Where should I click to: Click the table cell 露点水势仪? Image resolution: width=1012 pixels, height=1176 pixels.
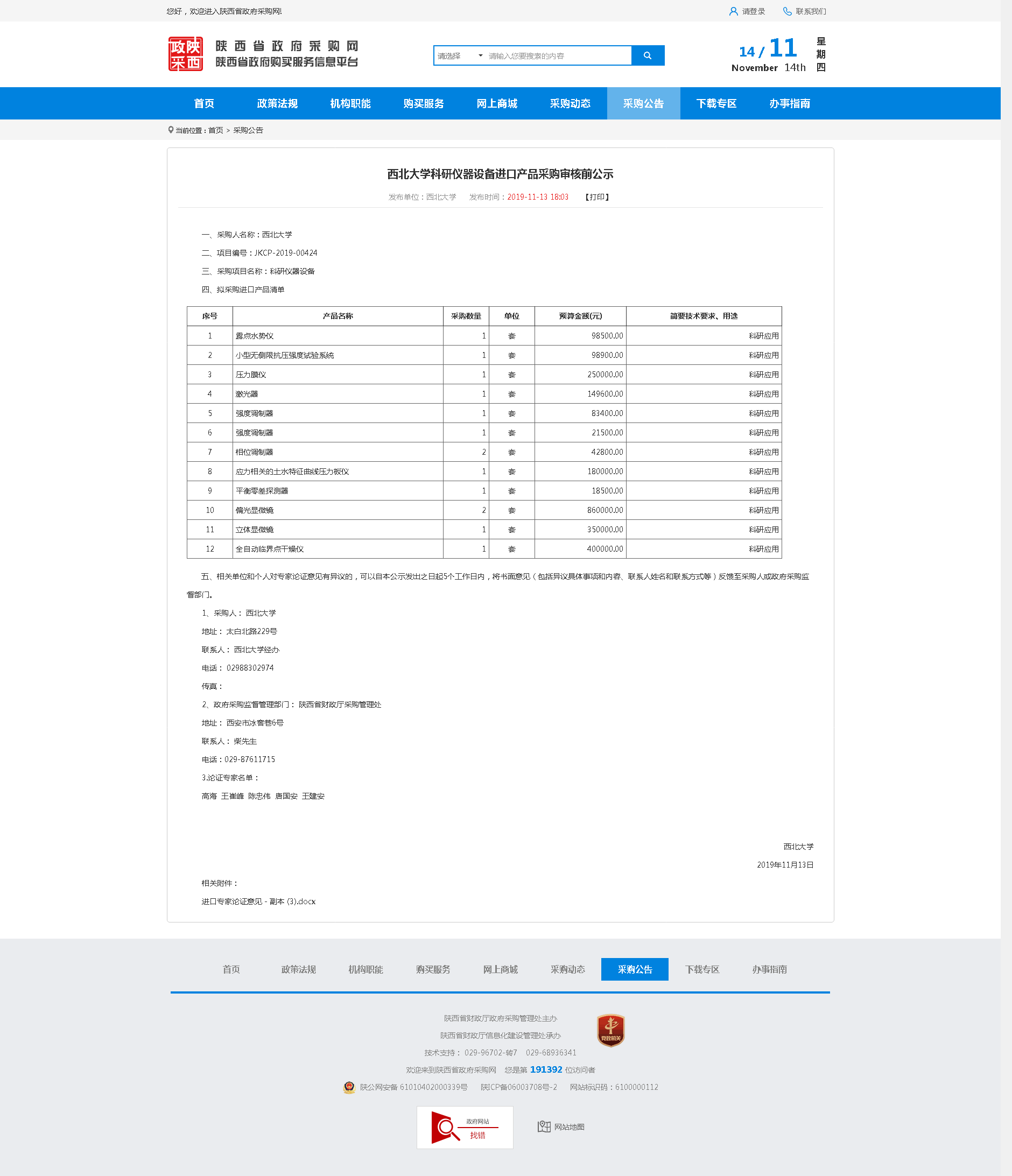point(338,336)
